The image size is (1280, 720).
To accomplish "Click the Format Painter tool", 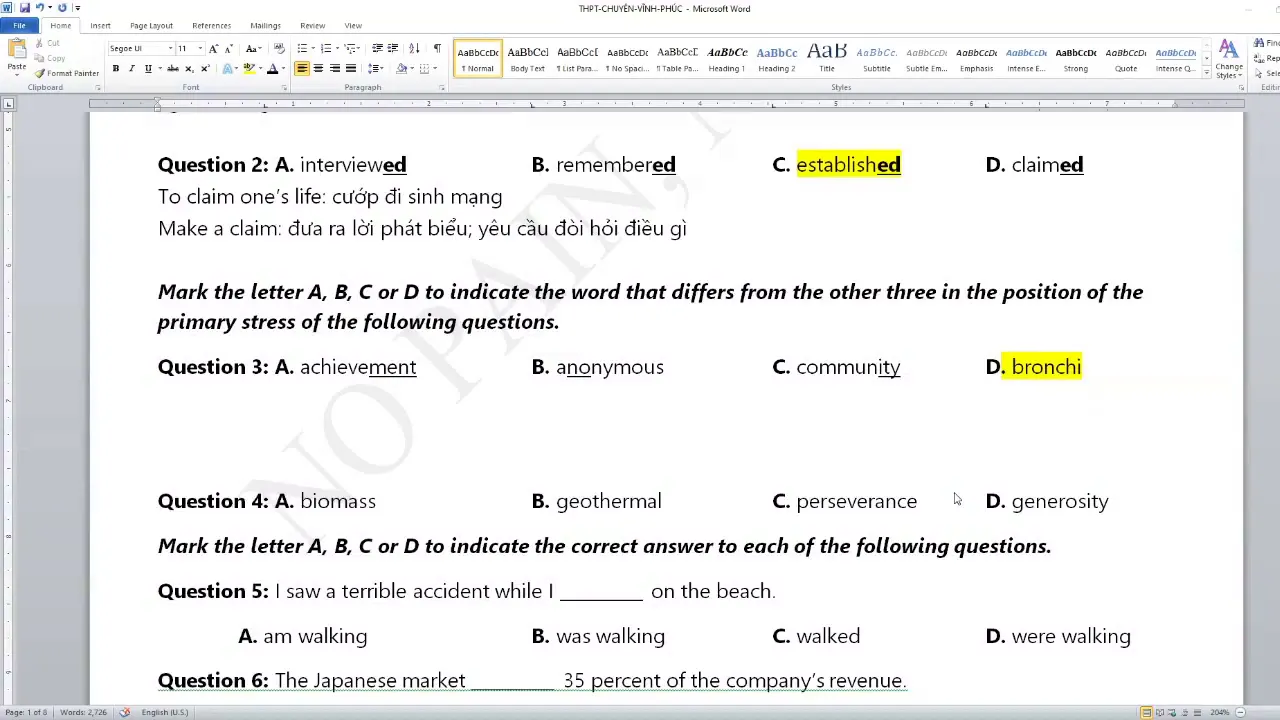I will coord(66,73).
